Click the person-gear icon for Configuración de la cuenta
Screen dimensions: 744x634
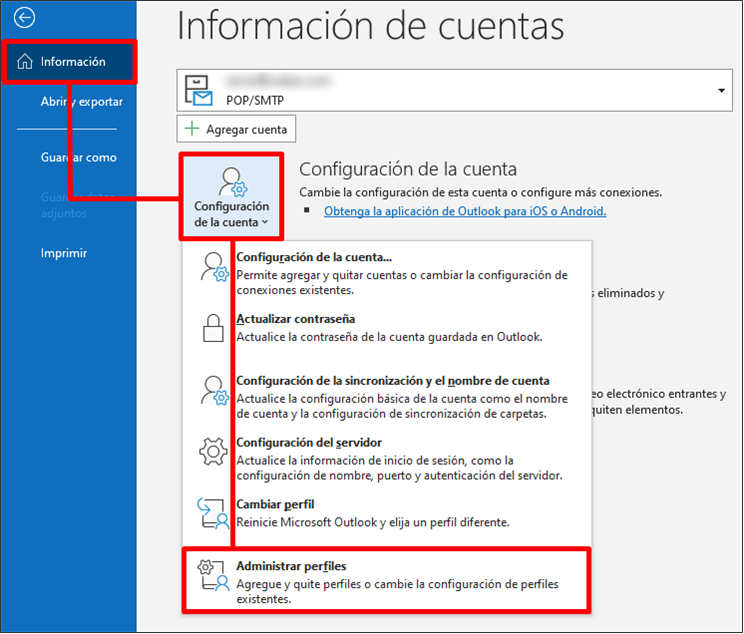click(213, 268)
